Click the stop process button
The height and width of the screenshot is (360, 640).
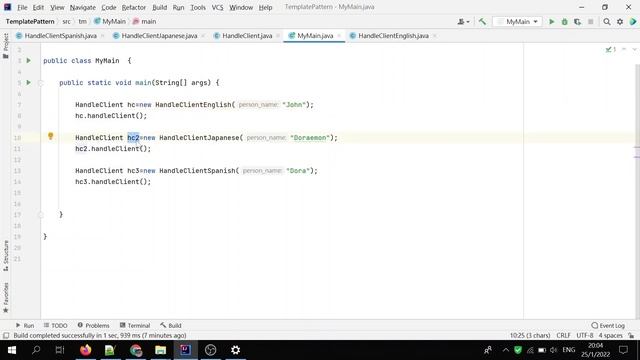pos(591,22)
